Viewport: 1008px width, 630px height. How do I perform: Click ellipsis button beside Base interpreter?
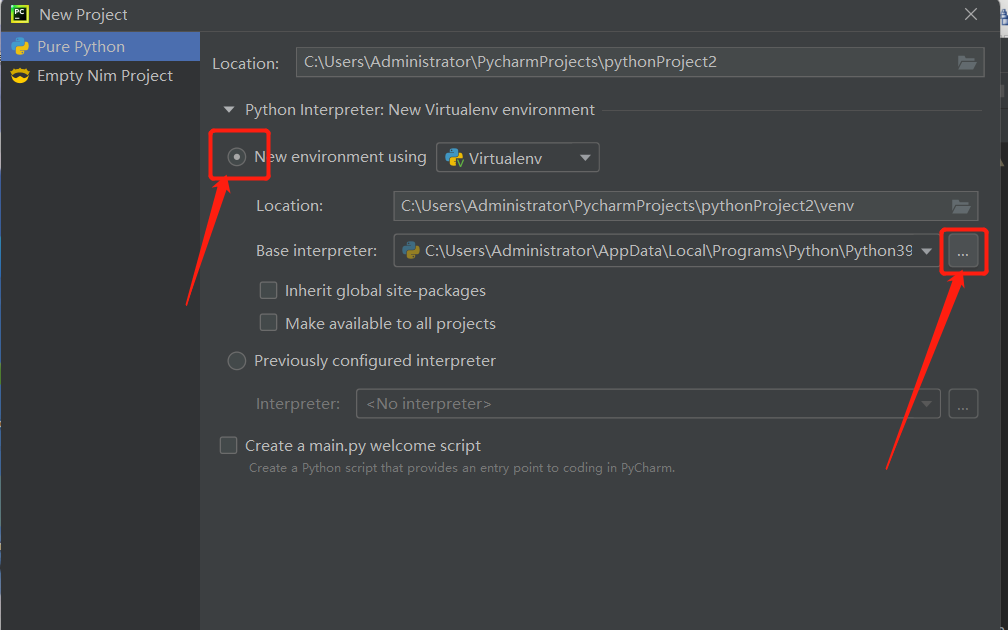962,251
